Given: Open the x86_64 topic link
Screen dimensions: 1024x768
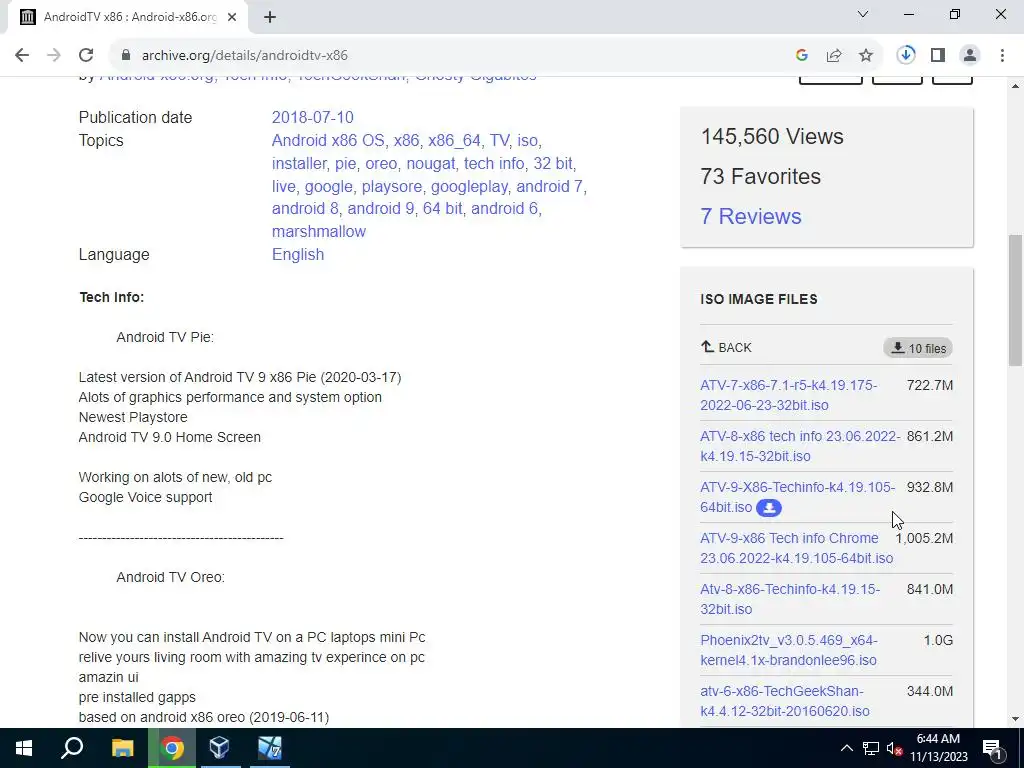Looking at the screenshot, I should click(454, 140).
